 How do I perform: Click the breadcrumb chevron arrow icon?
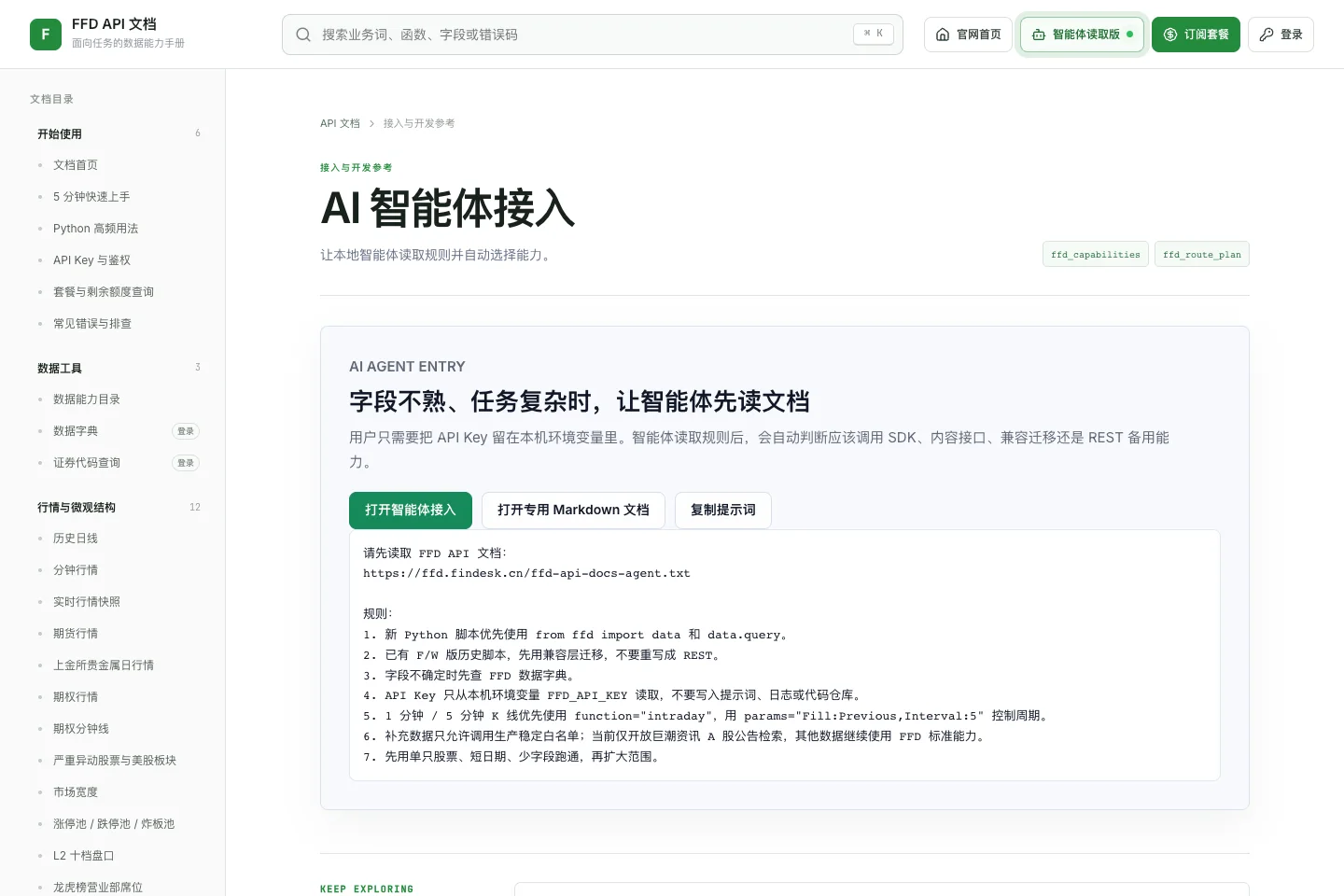(x=371, y=123)
